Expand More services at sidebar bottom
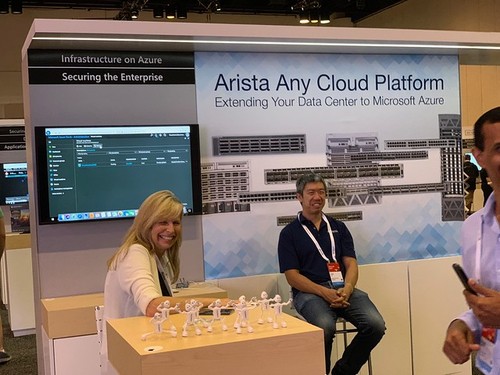The height and width of the screenshot is (375, 500). pos(58,194)
